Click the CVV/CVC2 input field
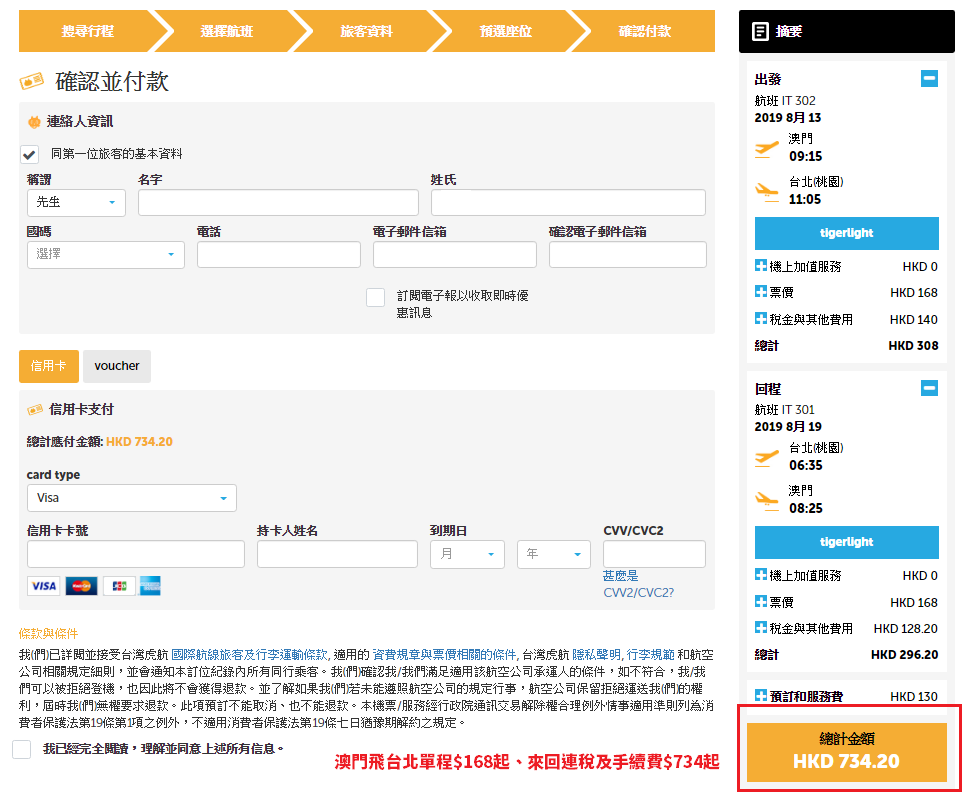Viewport: 967px width, 795px height. coord(654,554)
